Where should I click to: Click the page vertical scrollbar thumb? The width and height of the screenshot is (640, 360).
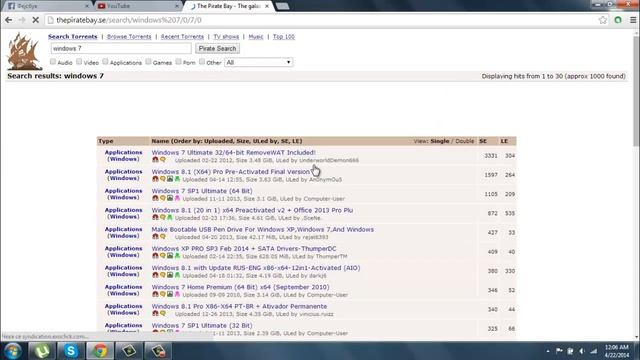click(x=636, y=92)
